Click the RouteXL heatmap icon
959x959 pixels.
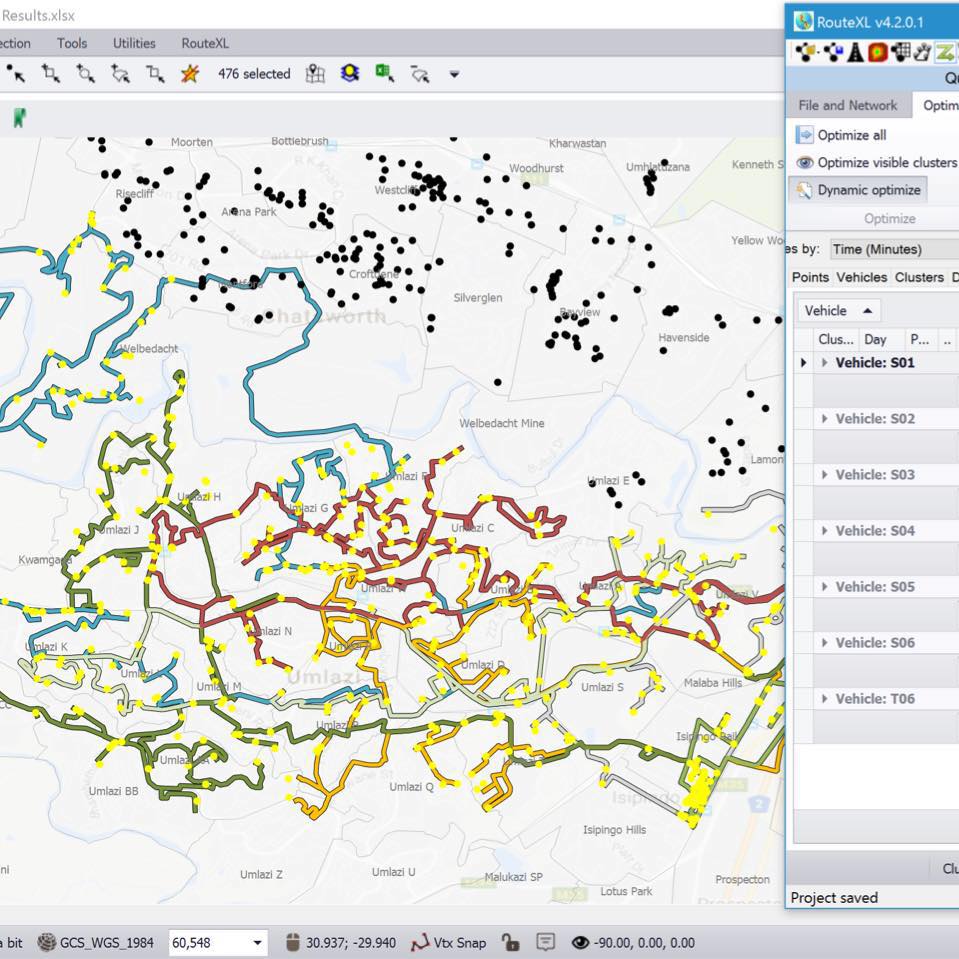pyautogui.click(x=878, y=53)
